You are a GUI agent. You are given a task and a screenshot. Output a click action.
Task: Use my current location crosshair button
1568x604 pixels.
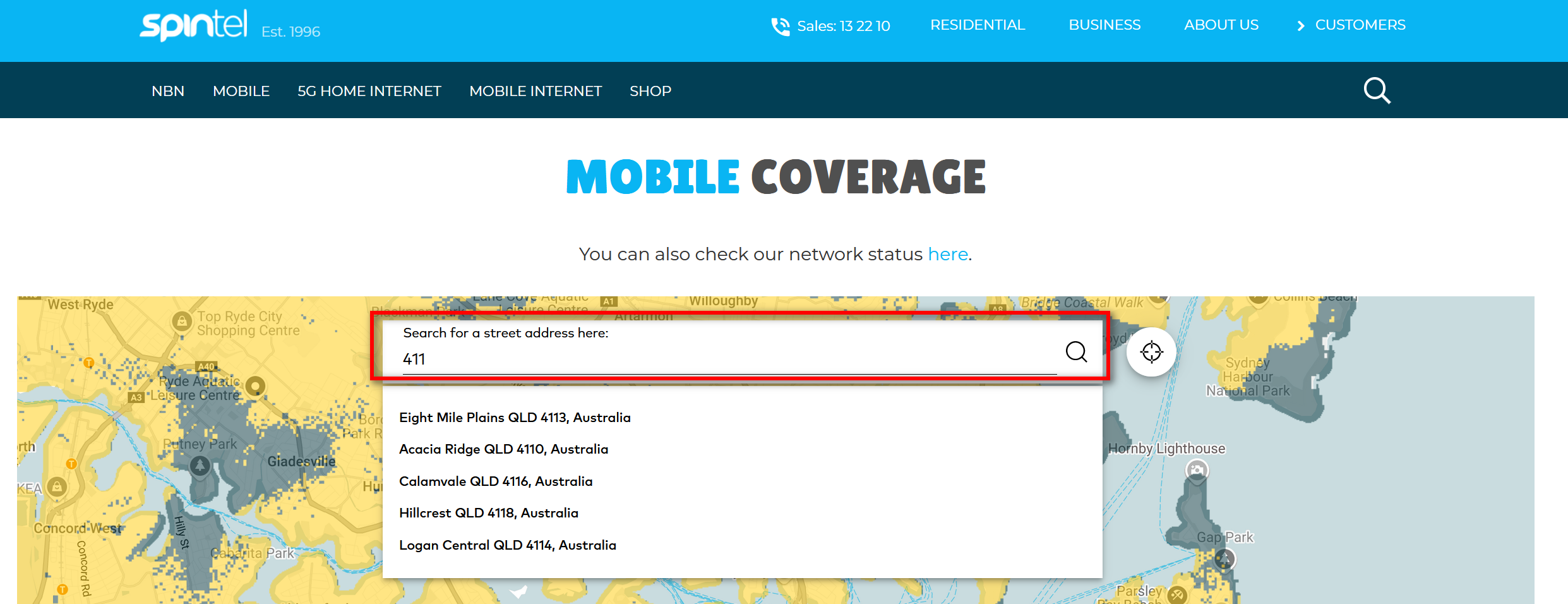tap(1151, 352)
